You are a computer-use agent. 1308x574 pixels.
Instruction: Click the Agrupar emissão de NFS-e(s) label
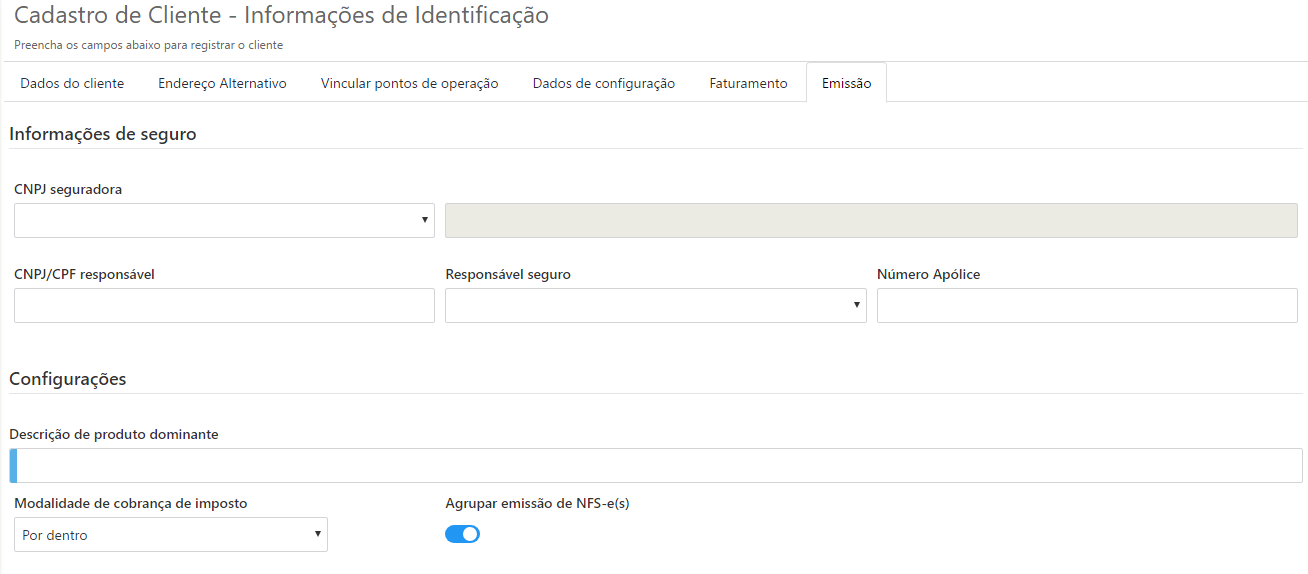click(x=537, y=503)
